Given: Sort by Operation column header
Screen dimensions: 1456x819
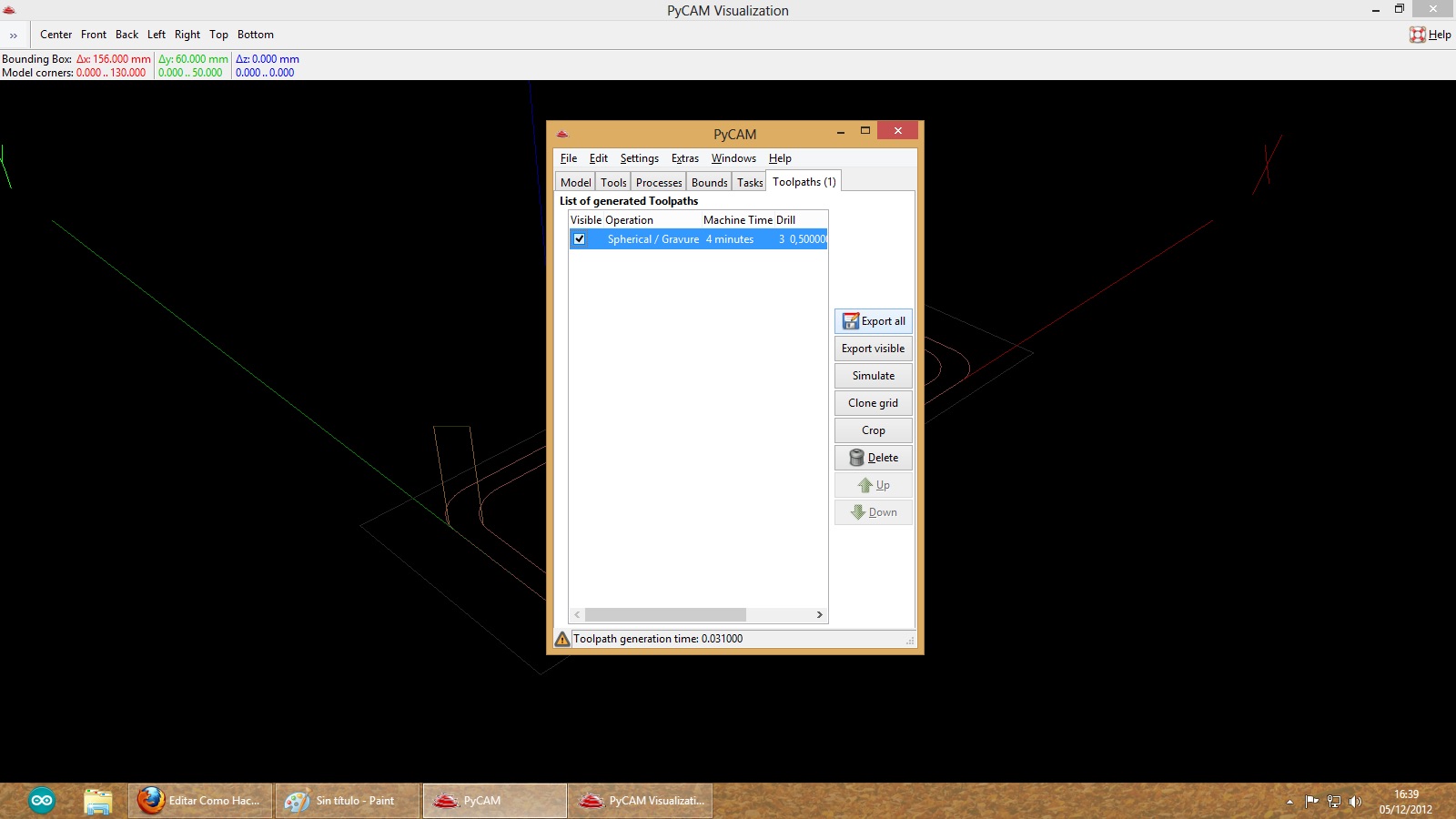Looking at the screenshot, I should [630, 220].
